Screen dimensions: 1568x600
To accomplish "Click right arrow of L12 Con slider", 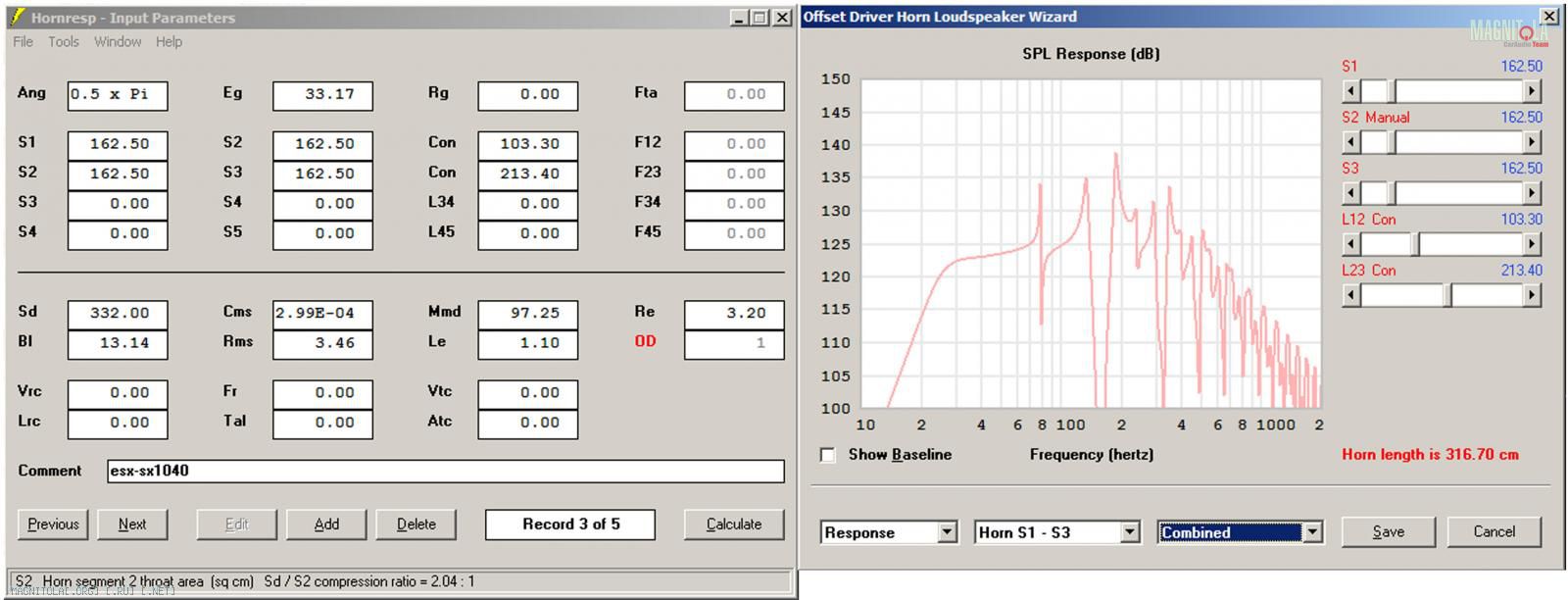I will 1532,244.
